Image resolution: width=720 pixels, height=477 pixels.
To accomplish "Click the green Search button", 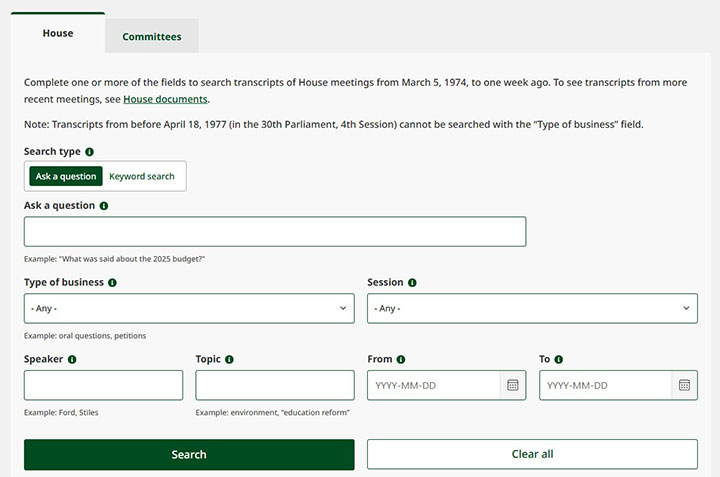I will point(189,455).
